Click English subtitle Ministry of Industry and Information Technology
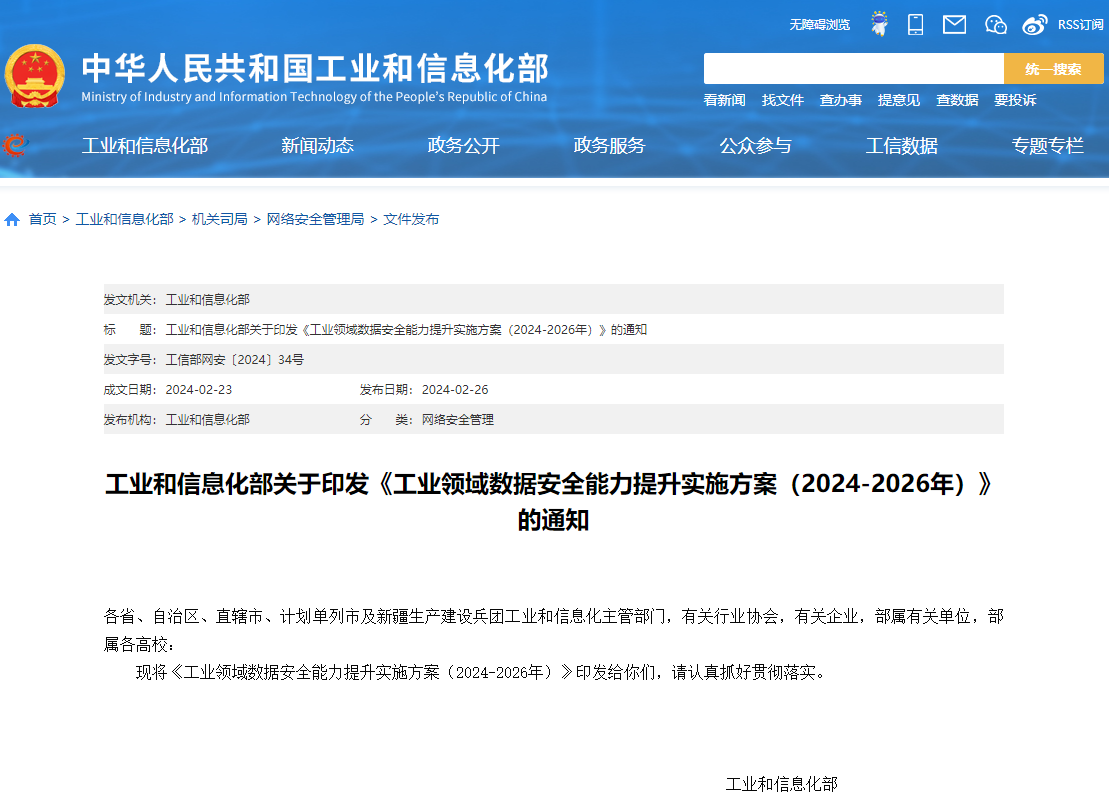This screenshot has width=1109, height=795. tap(314, 97)
